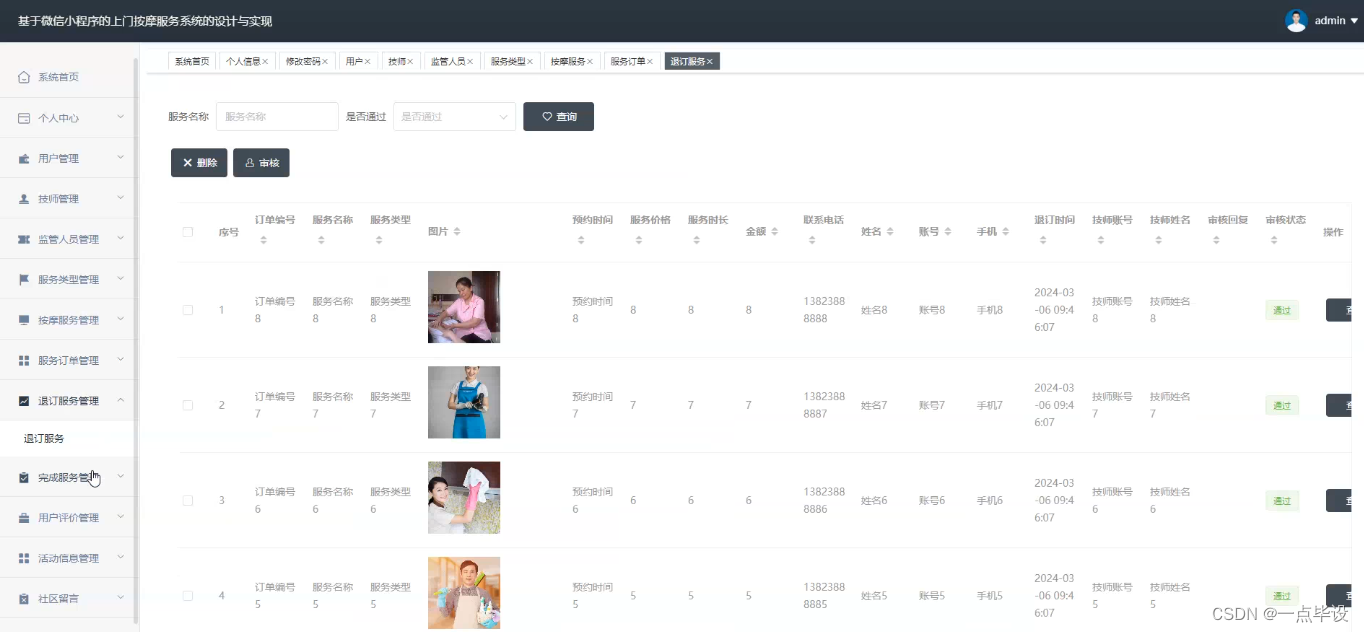Check the box for row 3 (订单编号6)
The height and width of the screenshot is (632, 1364).
(x=188, y=500)
